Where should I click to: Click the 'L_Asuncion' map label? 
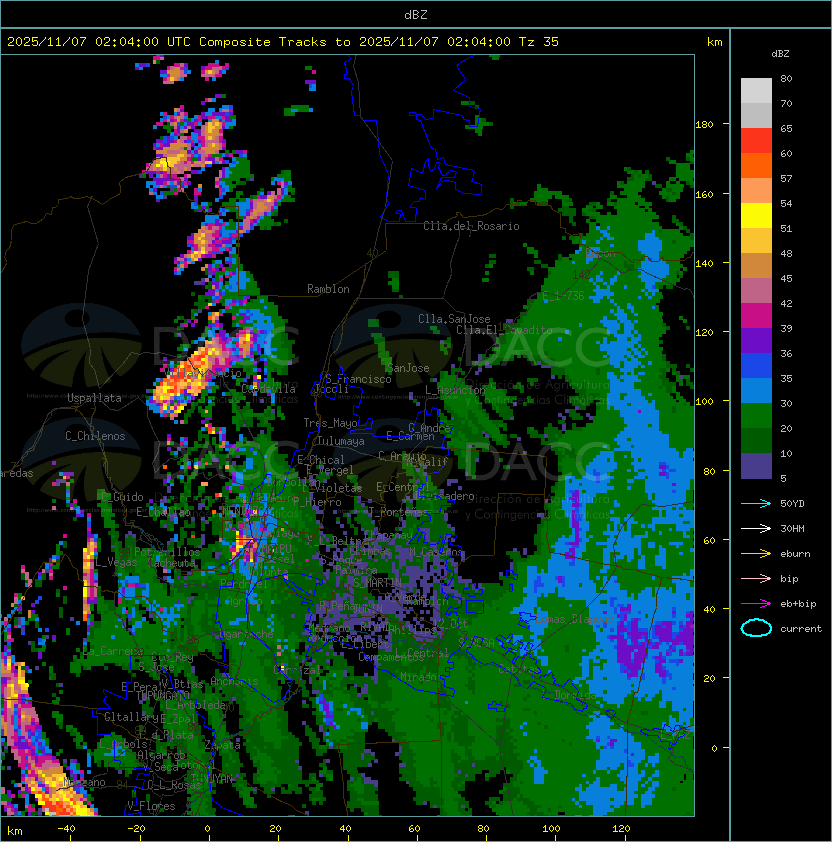click(455, 390)
